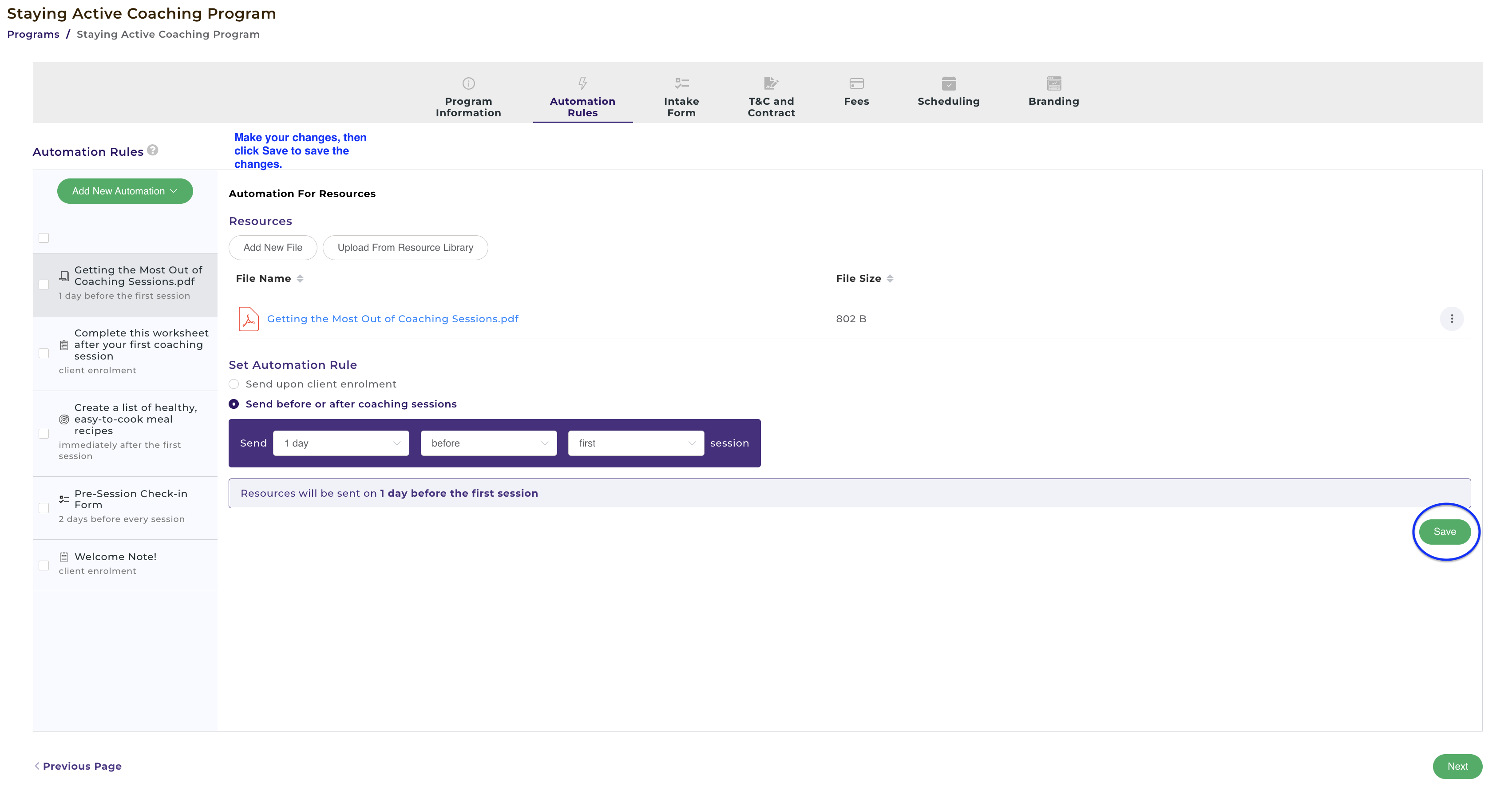Check box for Complete this worksheet automation
The height and width of the screenshot is (791, 1512).
(x=44, y=353)
